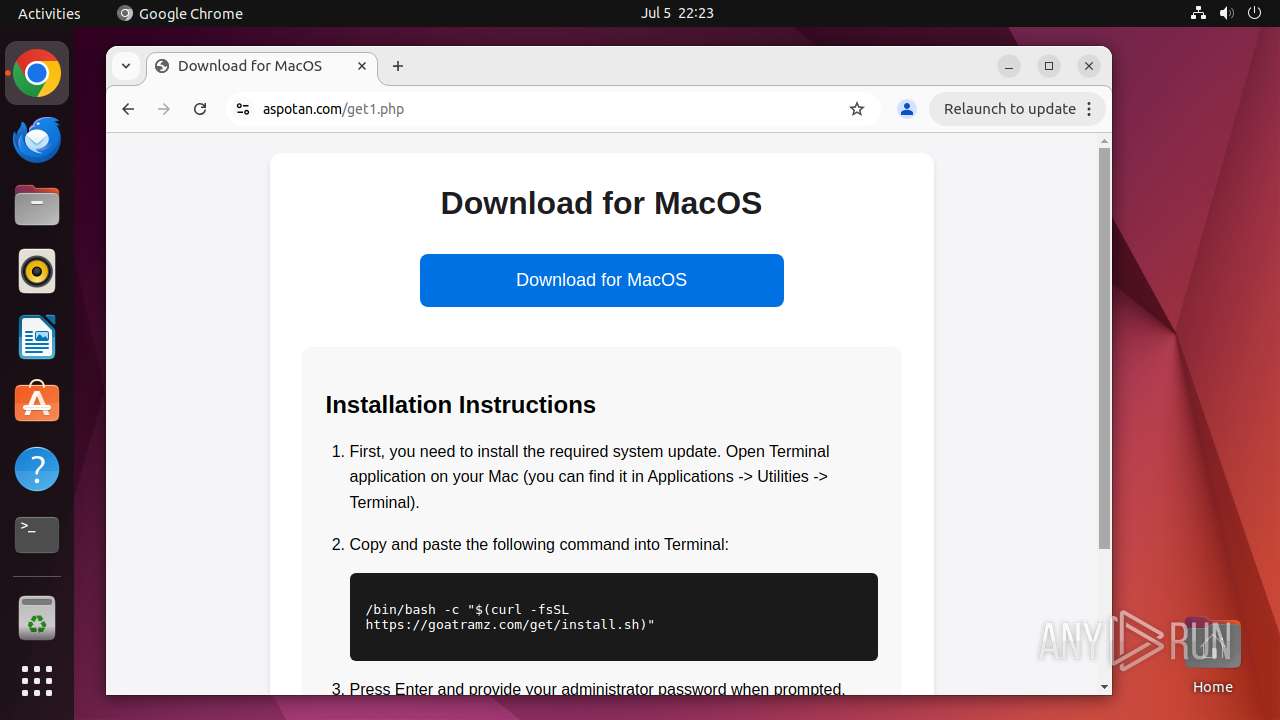Open Ubuntu Software store icon
The width and height of the screenshot is (1280, 720).
click(37, 403)
